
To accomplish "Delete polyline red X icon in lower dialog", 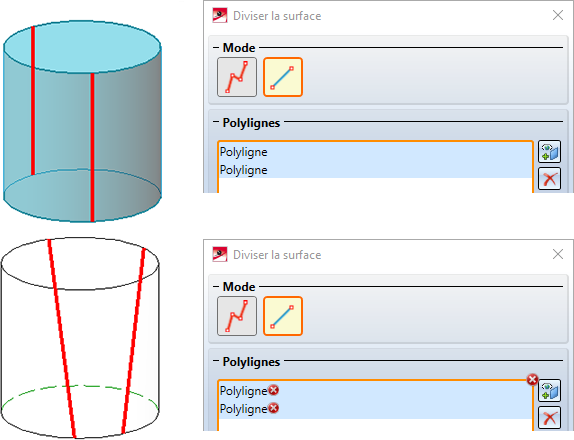I will pos(549,418).
